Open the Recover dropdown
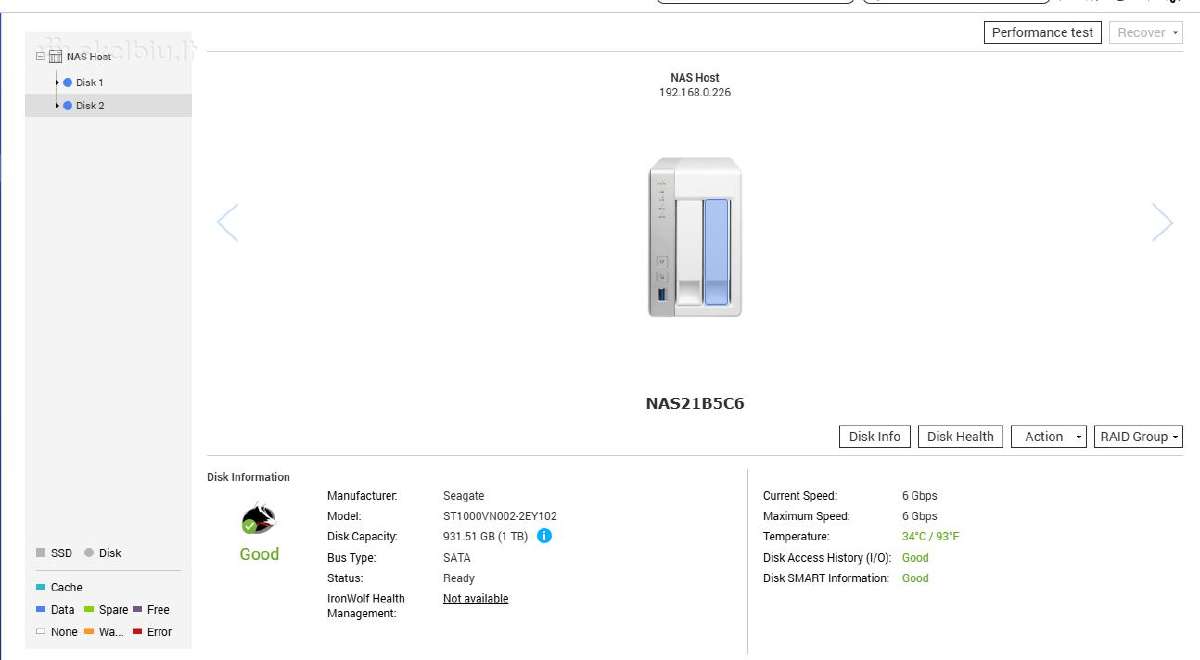 [1146, 32]
